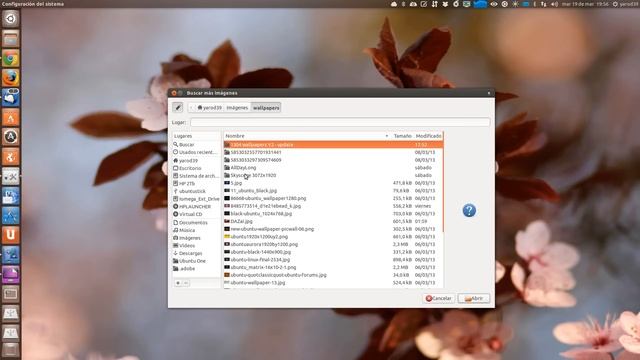Open the Ubuntu Dash home launcher icon
Viewport: 640px width, 360px height.
[11, 18]
